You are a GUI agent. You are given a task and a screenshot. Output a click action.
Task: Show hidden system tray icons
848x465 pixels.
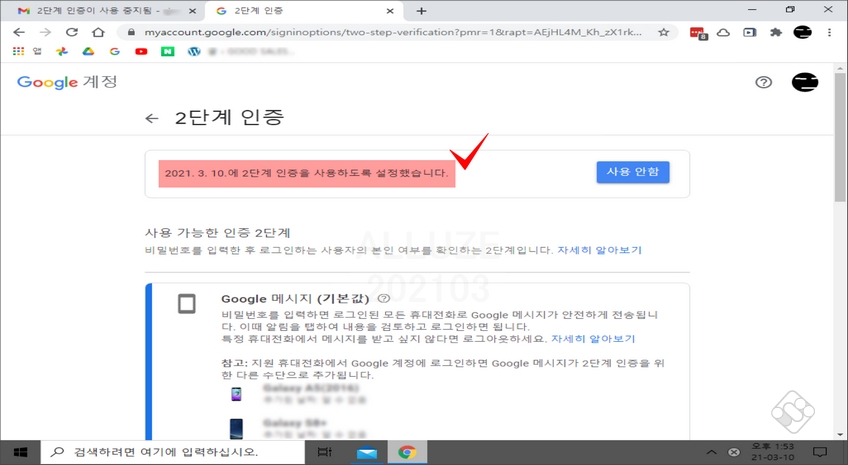tap(712, 452)
